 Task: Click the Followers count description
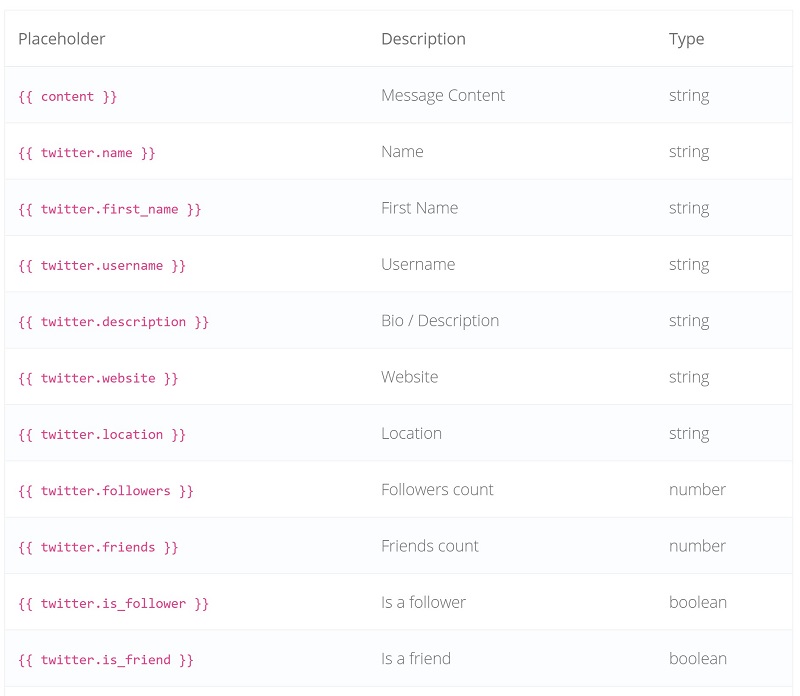[437, 489]
